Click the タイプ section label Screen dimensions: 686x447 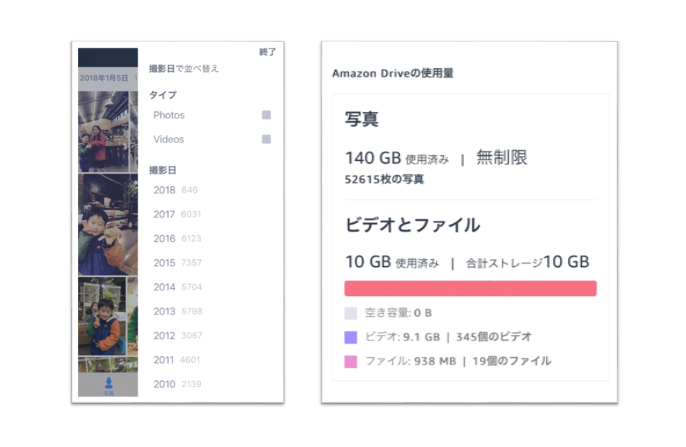tap(163, 95)
